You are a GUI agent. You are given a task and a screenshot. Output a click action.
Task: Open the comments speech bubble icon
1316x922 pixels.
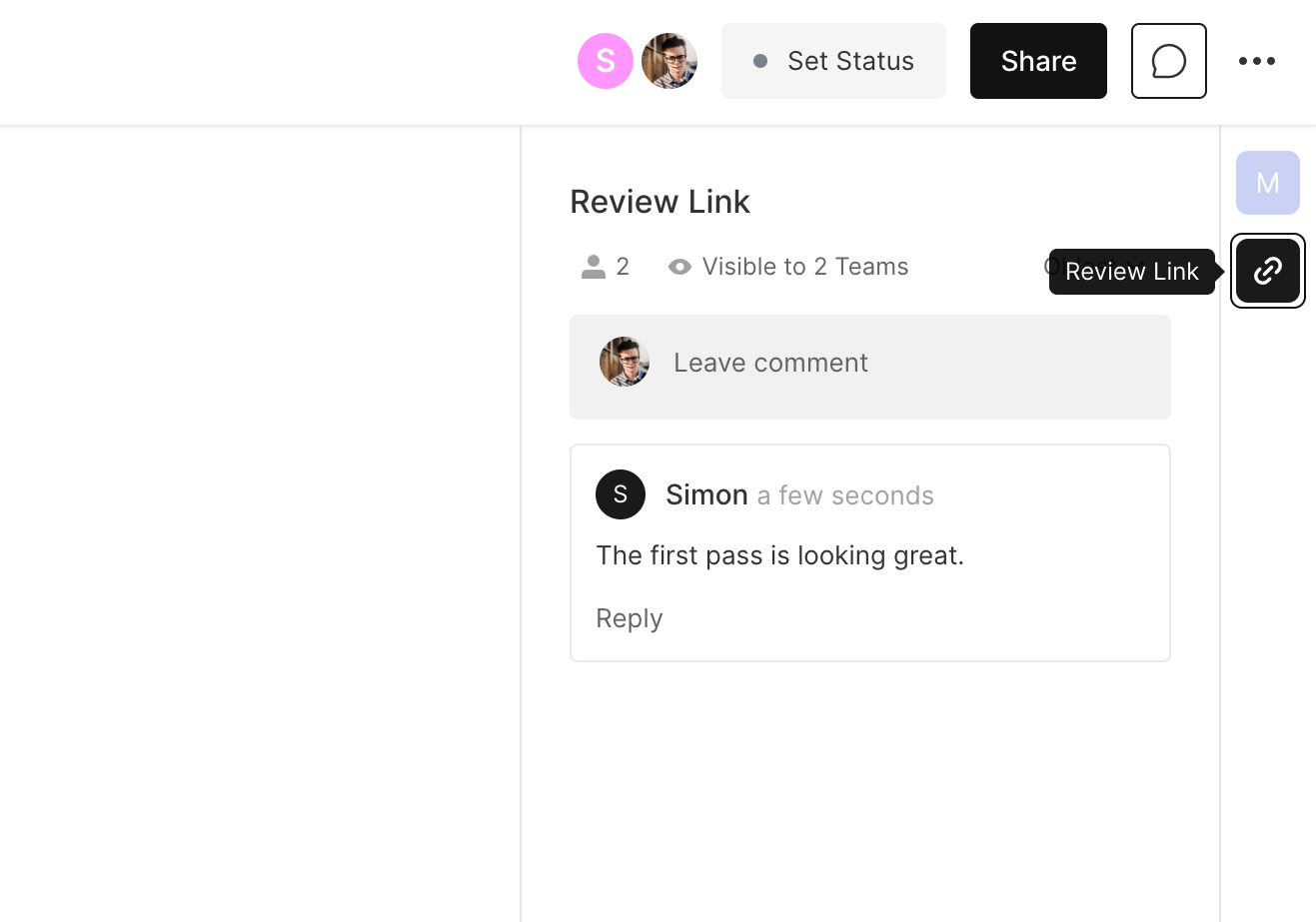pyautogui.click(x=1168, y=61)
